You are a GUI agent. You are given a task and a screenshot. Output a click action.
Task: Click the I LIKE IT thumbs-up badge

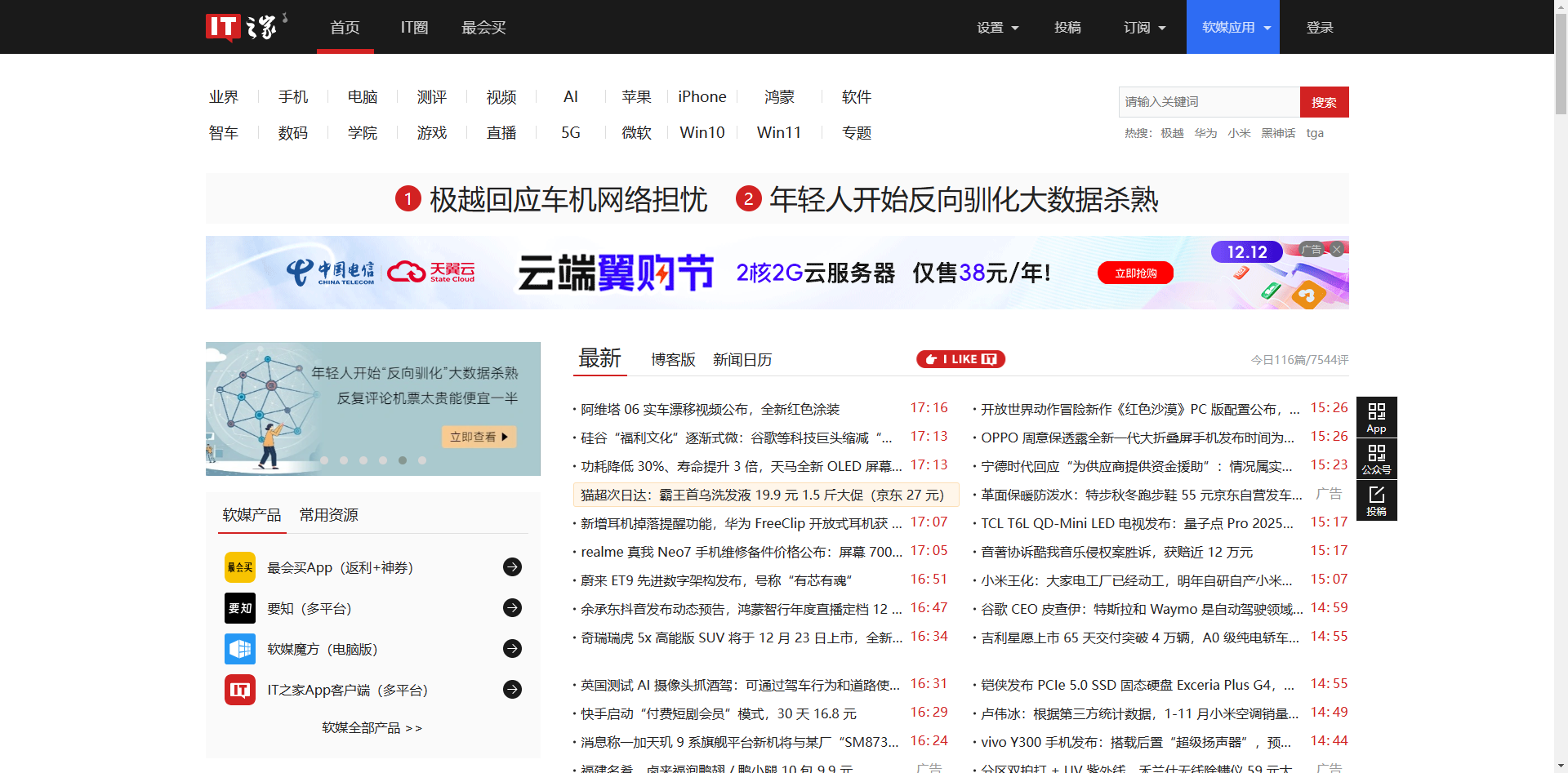[960, 359]
